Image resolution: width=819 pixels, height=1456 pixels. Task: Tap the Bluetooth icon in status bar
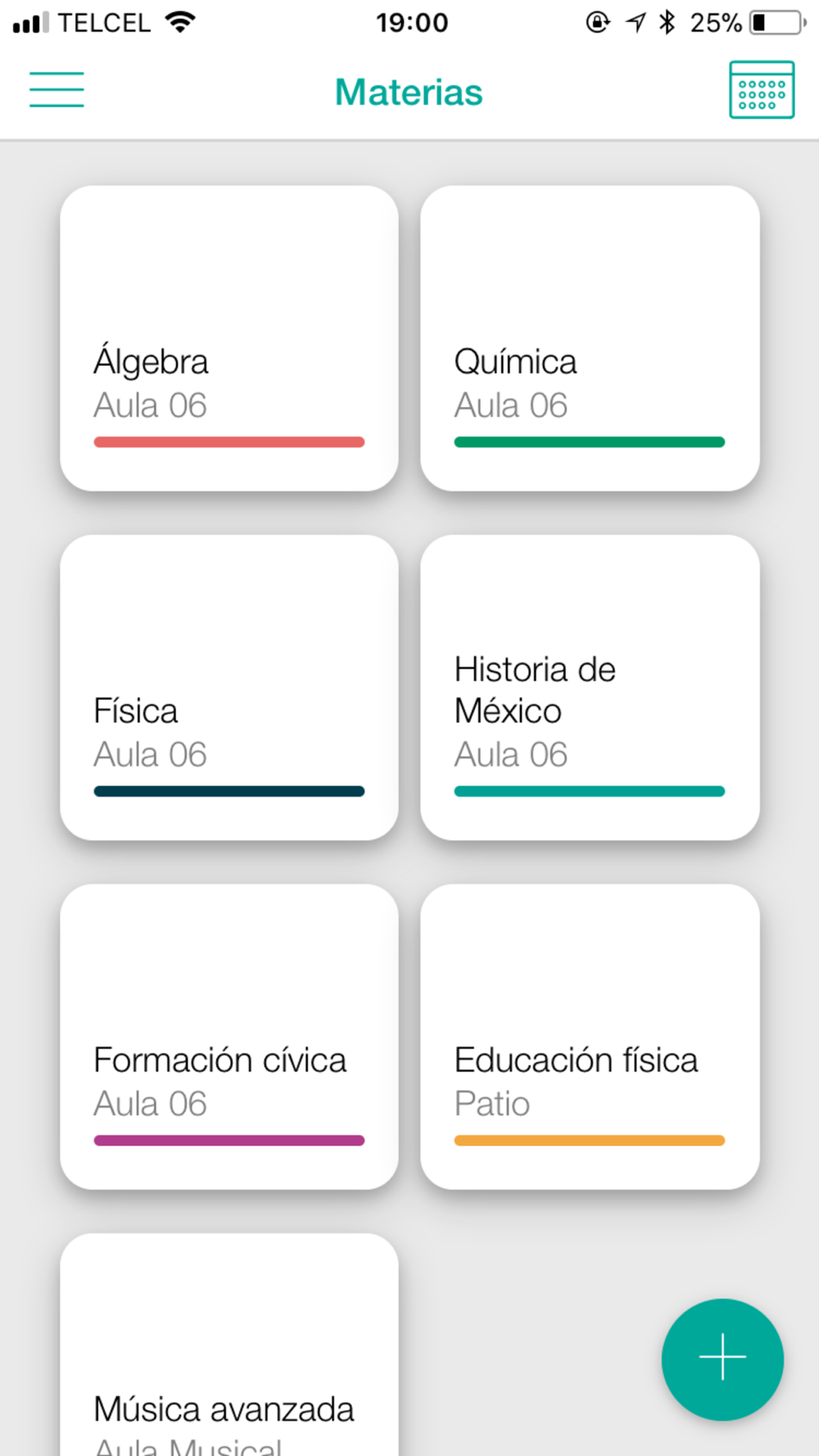667,22
